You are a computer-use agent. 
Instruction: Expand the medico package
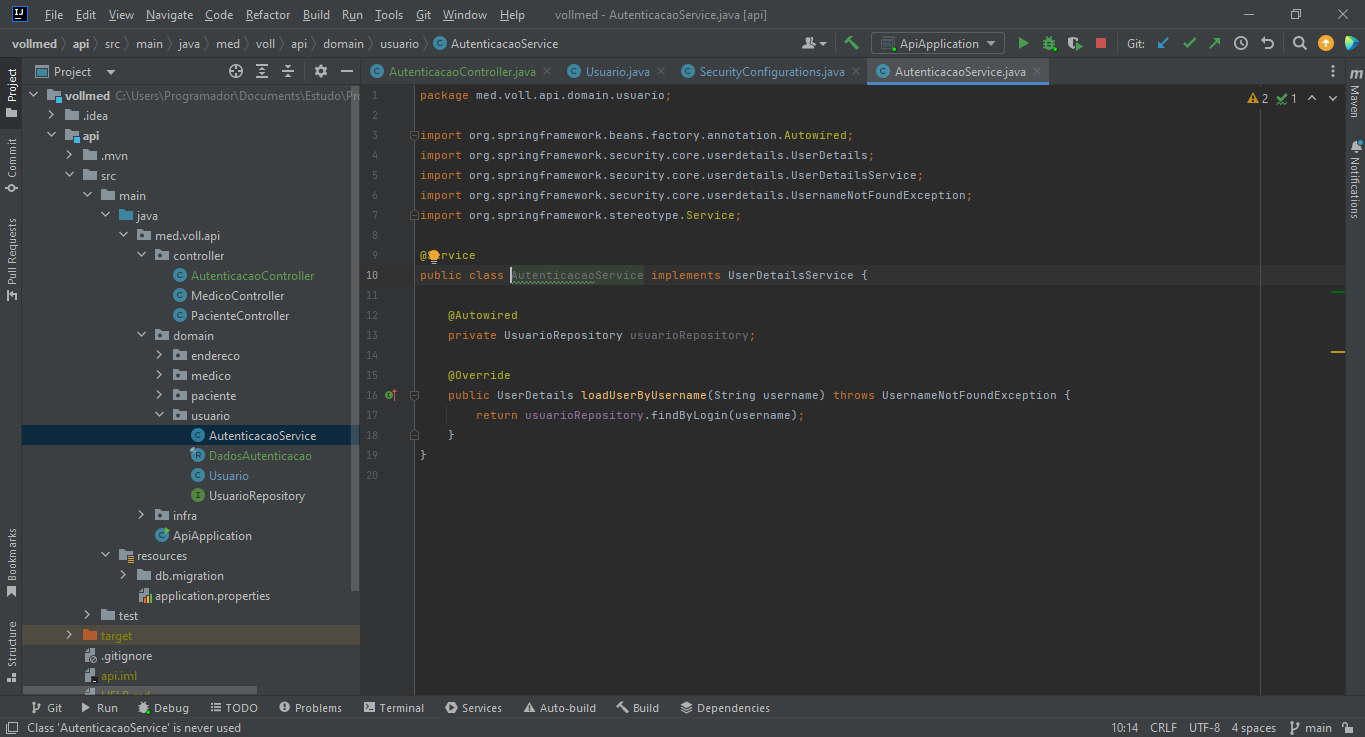(x=159, y=376)
